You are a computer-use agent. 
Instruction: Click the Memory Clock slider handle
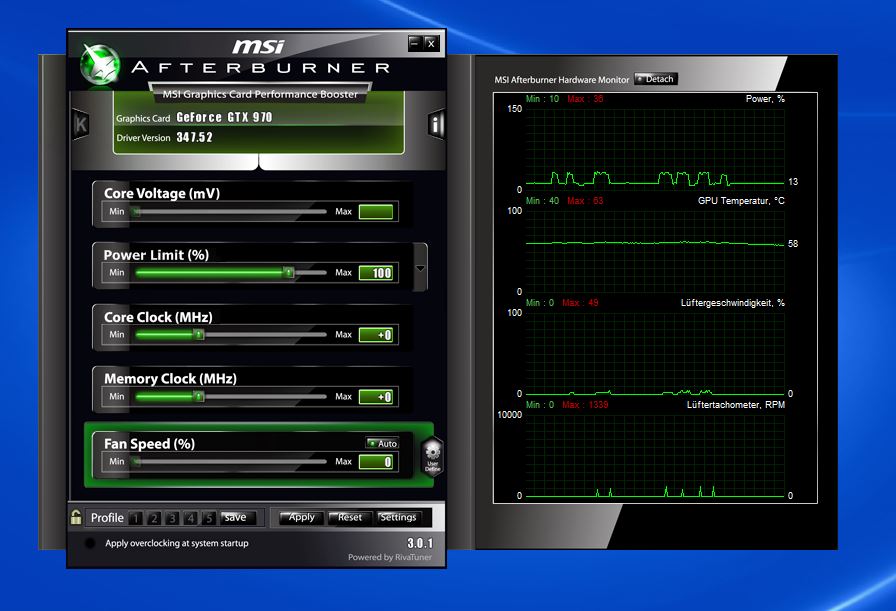coord(198,396)
